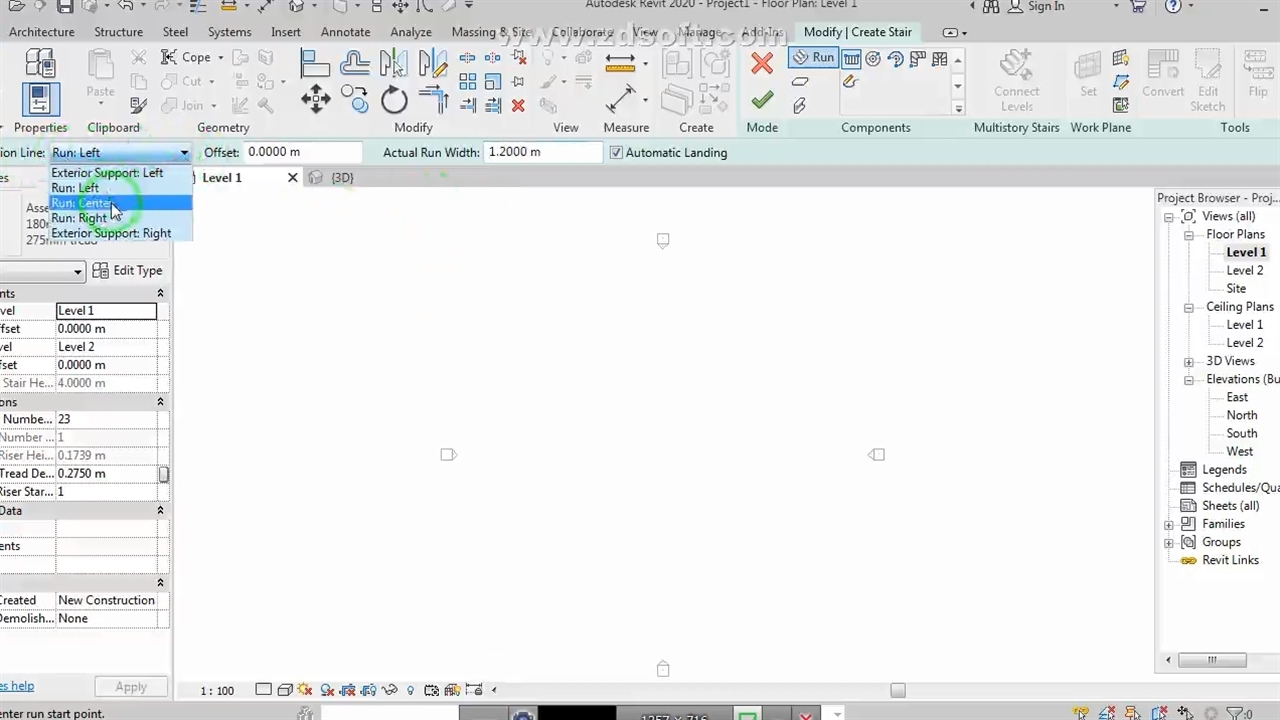Screen dimensions: 1280x720
Task: Select 'Run: Center' from location line list
Action: click(x=82, y=203)
